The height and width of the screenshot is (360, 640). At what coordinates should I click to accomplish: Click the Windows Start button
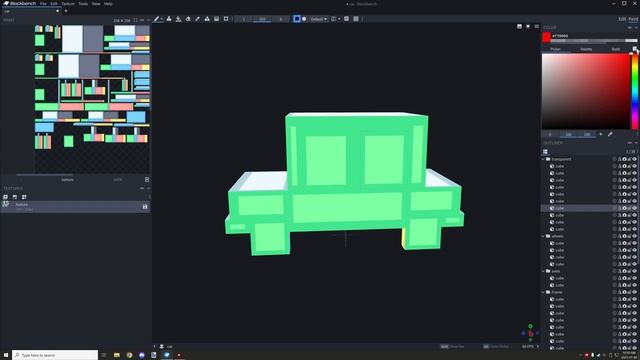6,355
